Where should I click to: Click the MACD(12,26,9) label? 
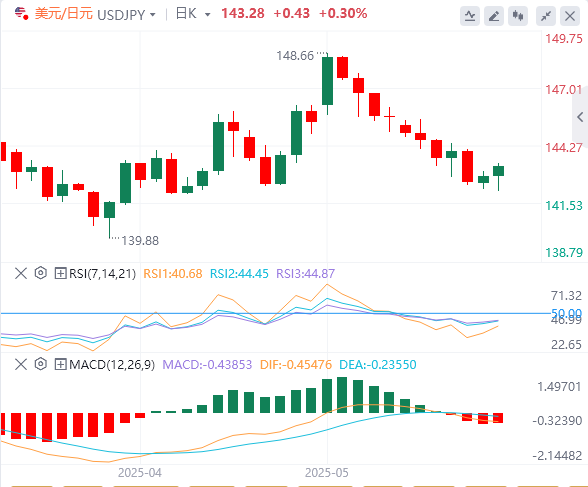112,364
